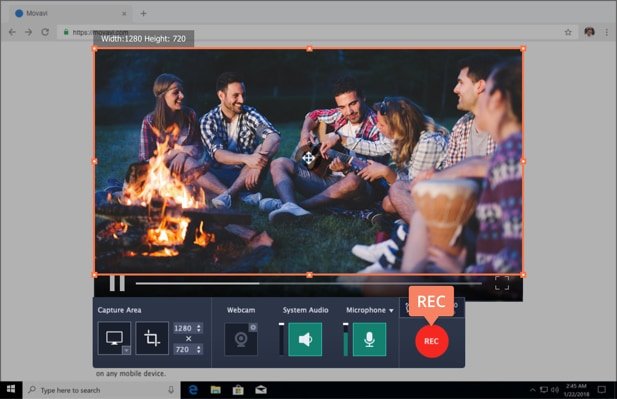617x399 pixels.
Task: Open network icon in system tray
Action: coord(544,390)
